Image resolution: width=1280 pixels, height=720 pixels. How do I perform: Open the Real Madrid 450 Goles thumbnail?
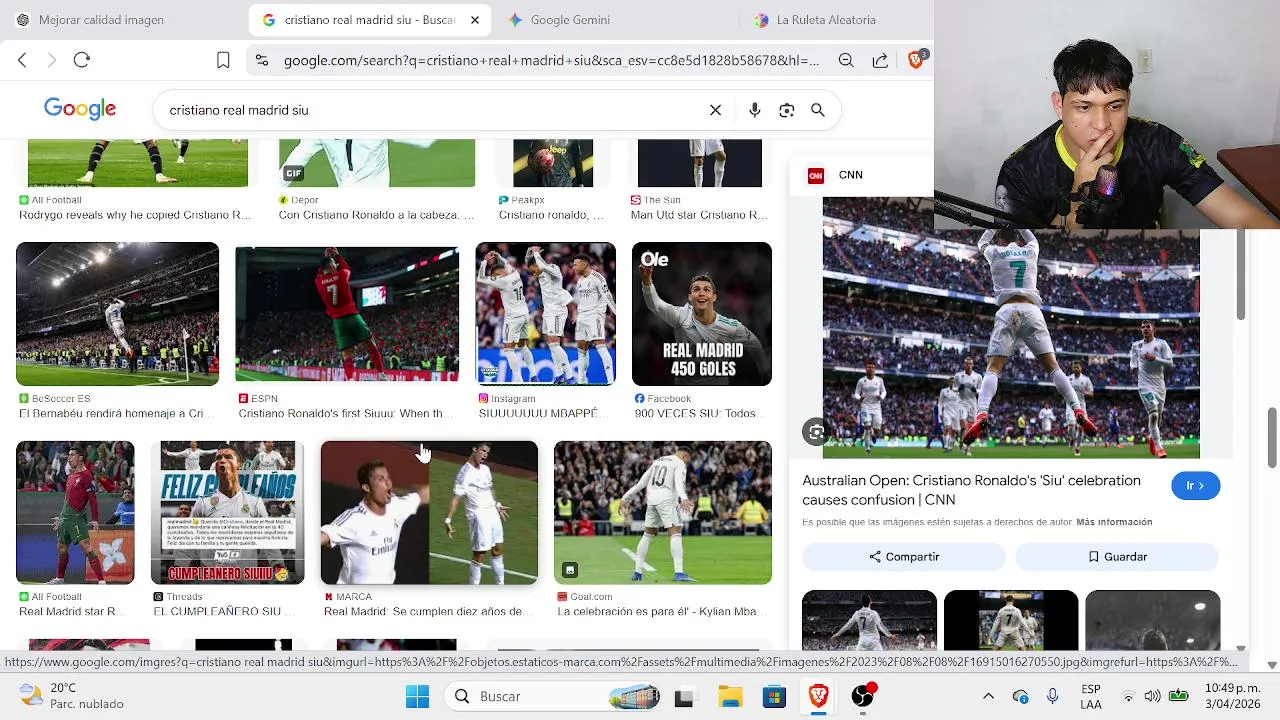coord(702,314)
